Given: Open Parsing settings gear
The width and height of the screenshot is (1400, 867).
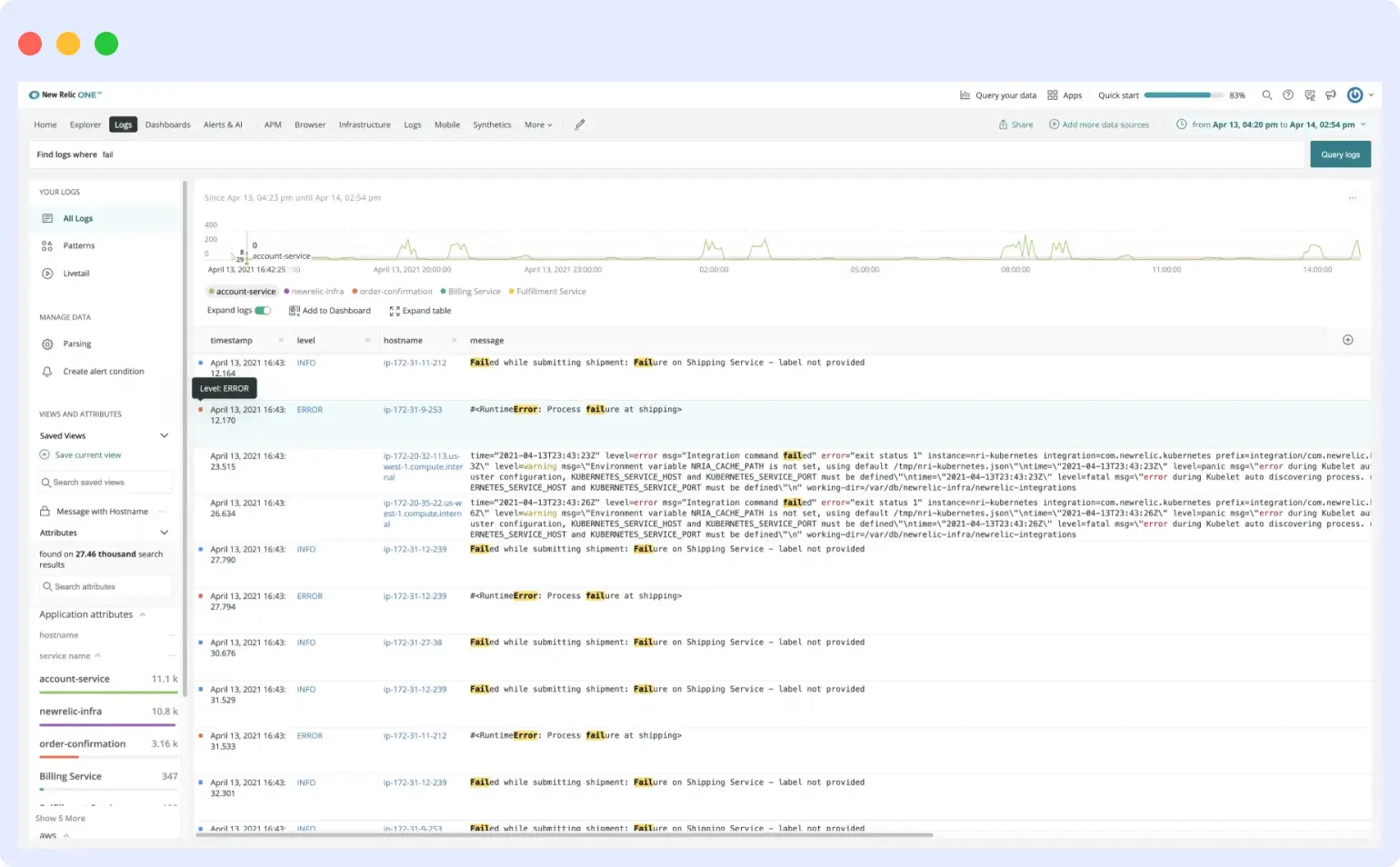Looking at the screenshot, I should click(47, 344).
